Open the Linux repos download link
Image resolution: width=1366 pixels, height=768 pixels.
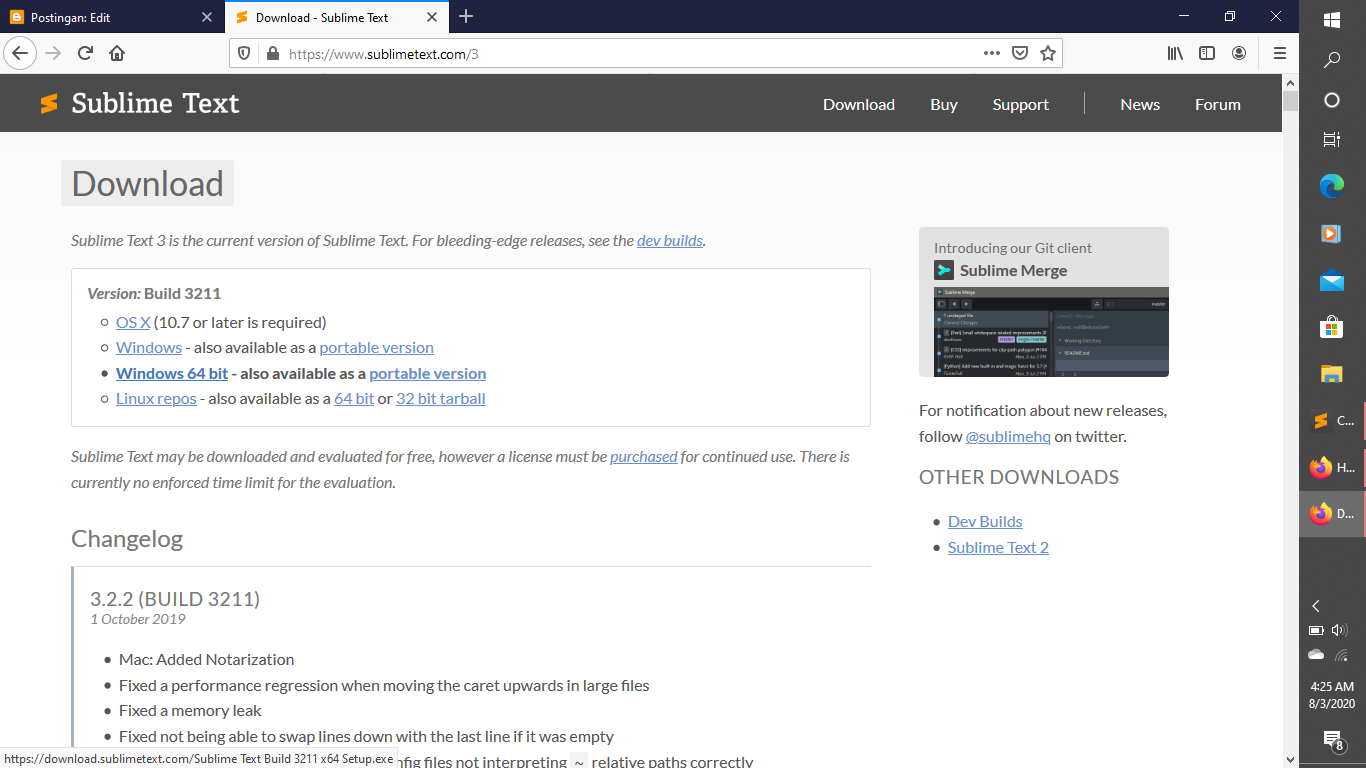click(x=156, y=398)
